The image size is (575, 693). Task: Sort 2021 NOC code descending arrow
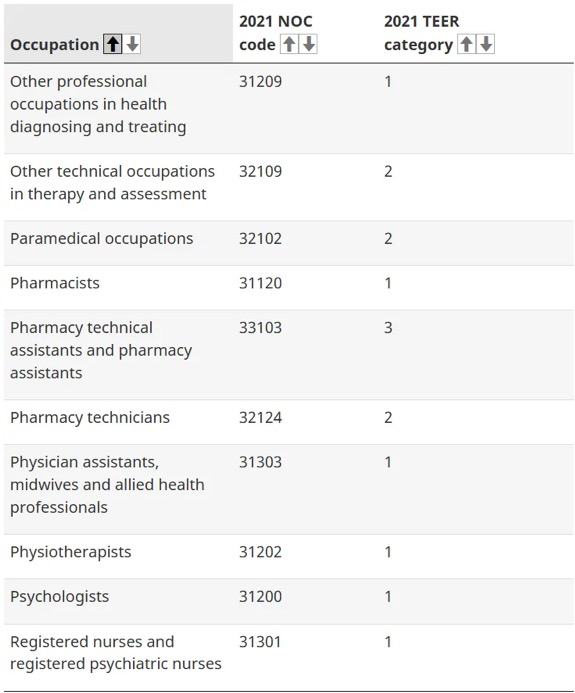coord(308,44)
